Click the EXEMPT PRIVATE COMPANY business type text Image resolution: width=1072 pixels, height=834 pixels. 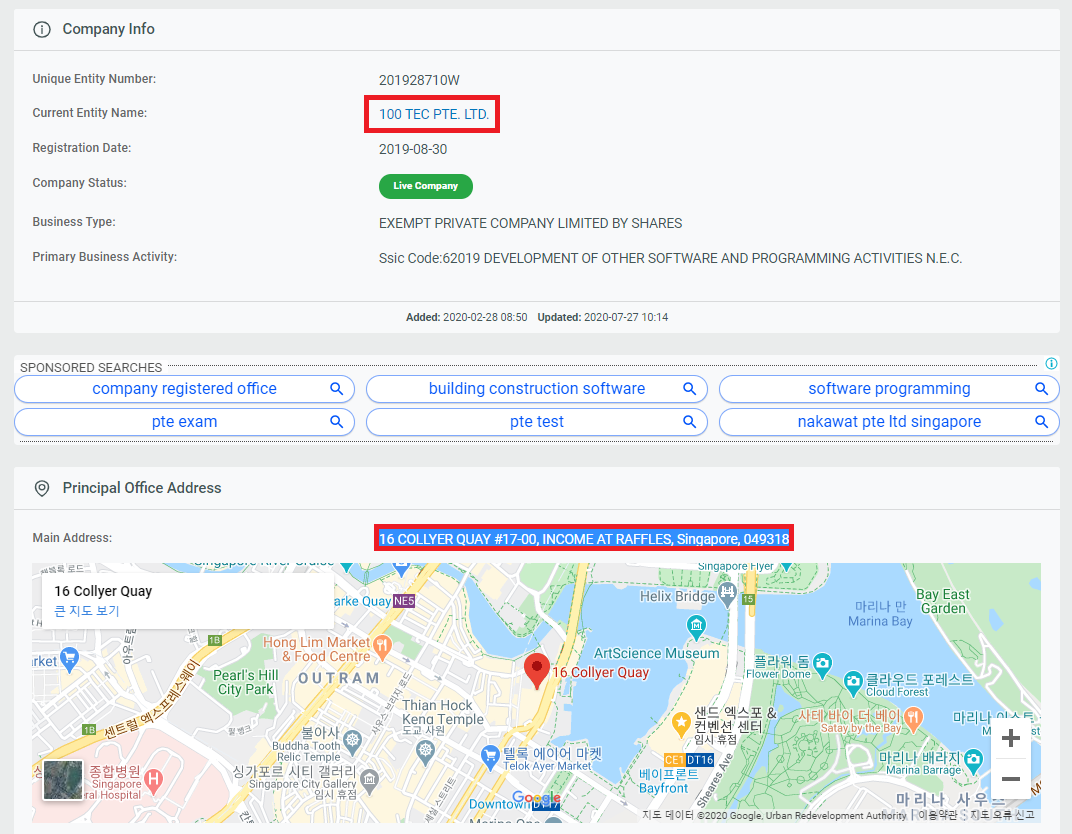531,224
